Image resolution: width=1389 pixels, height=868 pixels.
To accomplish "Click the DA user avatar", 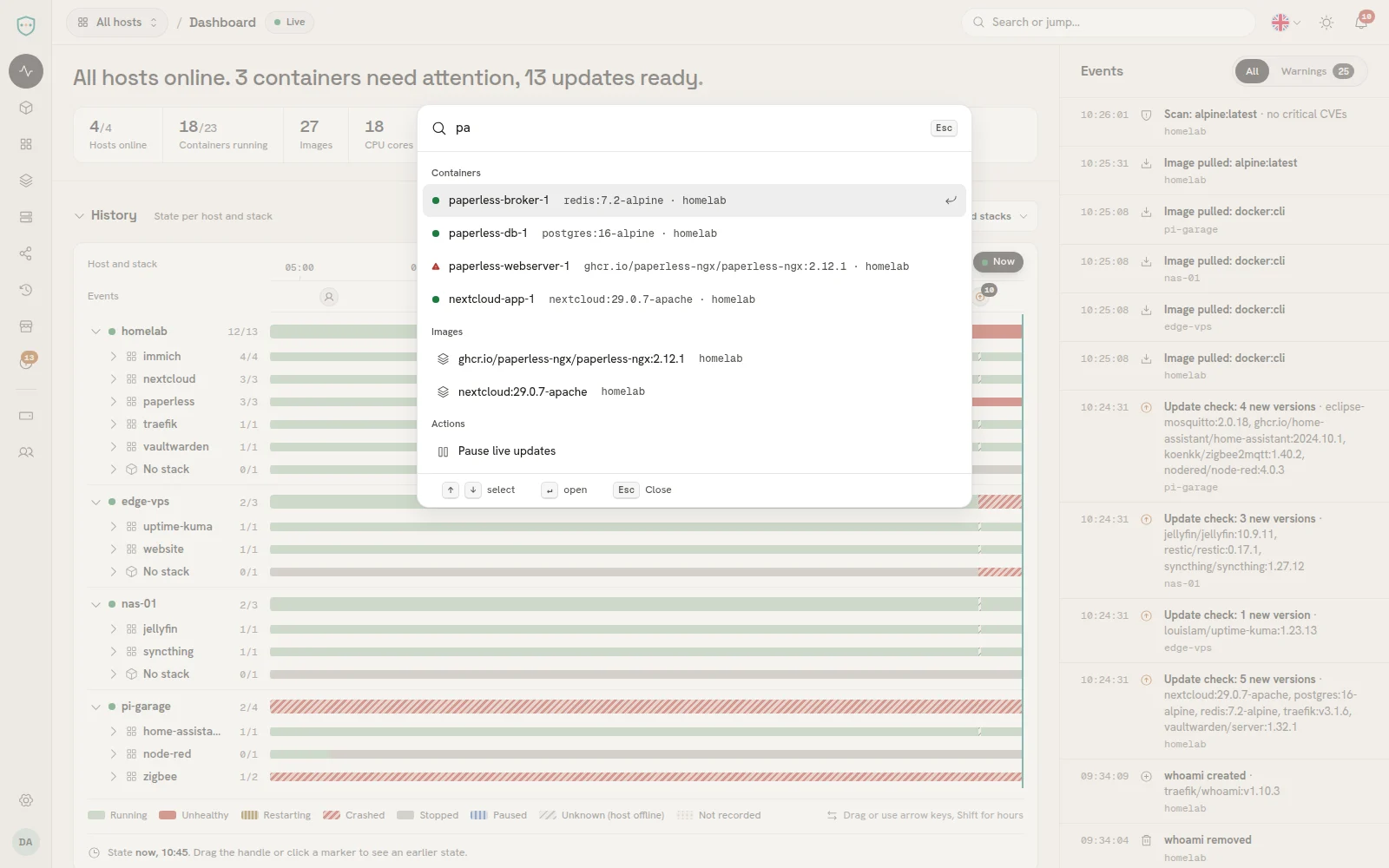I will click(x=26, y=842).
